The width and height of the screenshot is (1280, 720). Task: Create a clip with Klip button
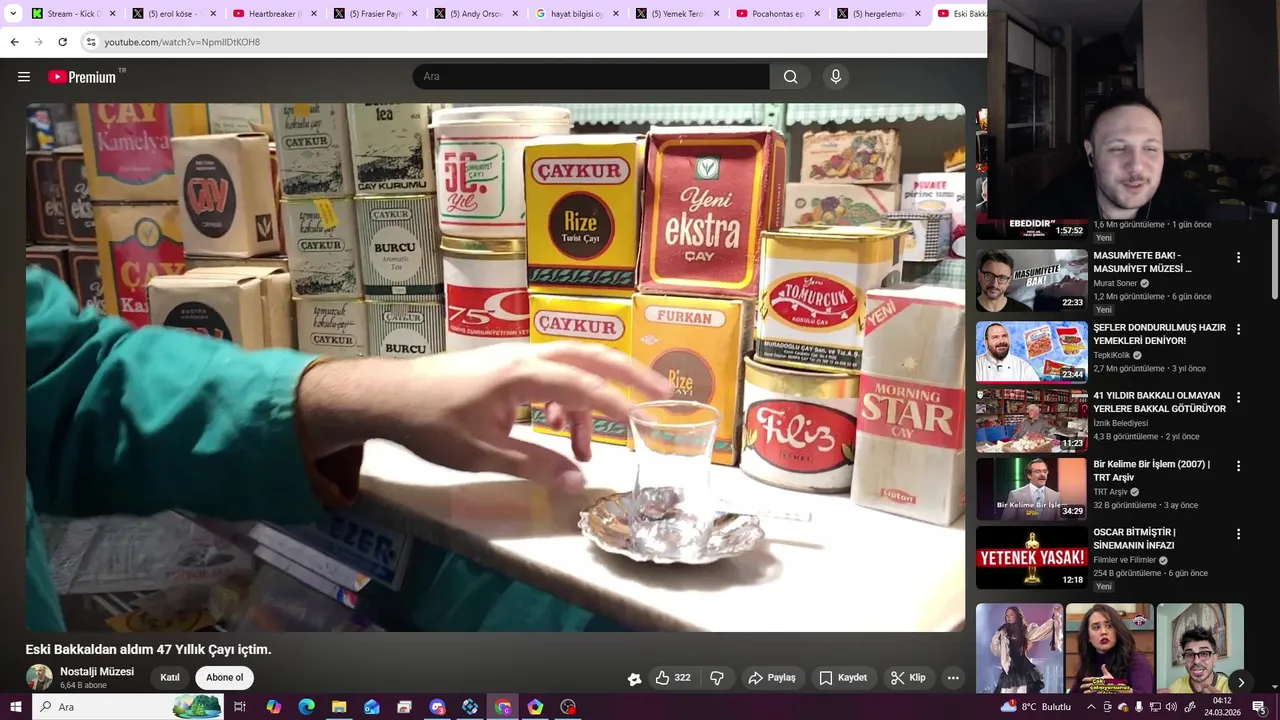click(x=908, y=678)
